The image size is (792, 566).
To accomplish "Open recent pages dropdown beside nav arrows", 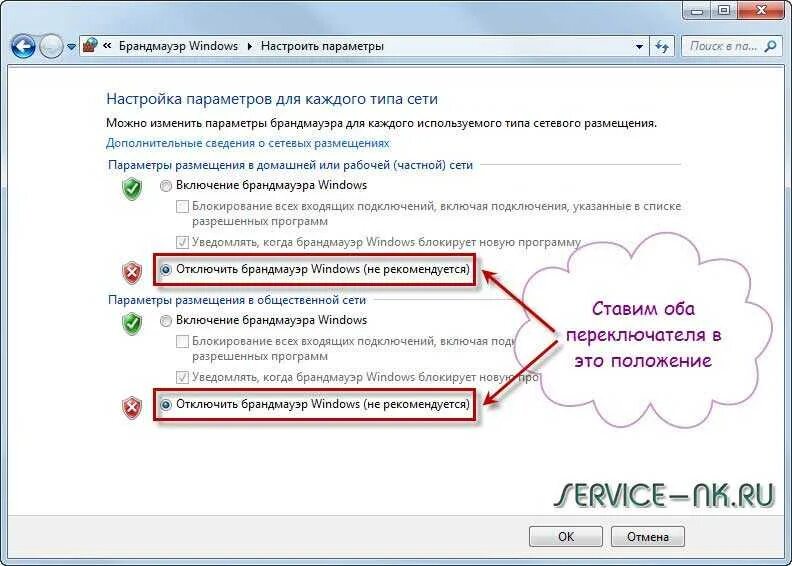I will 71,47.
